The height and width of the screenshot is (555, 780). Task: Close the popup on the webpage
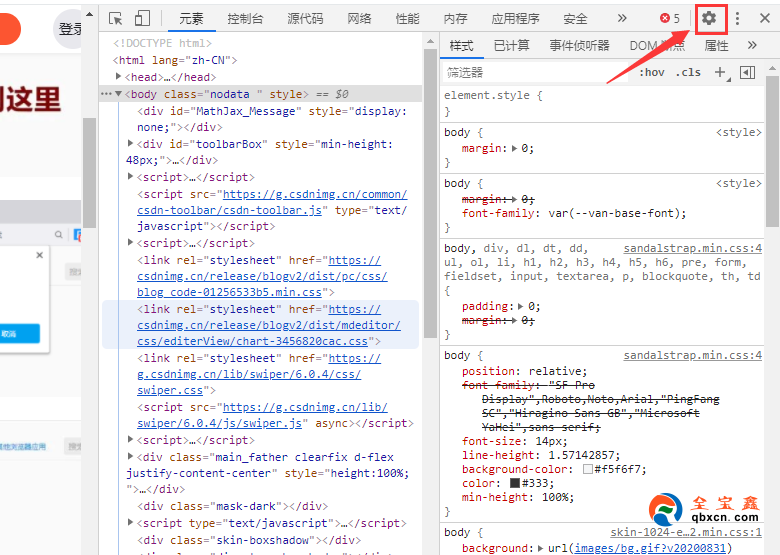point(40,255)
